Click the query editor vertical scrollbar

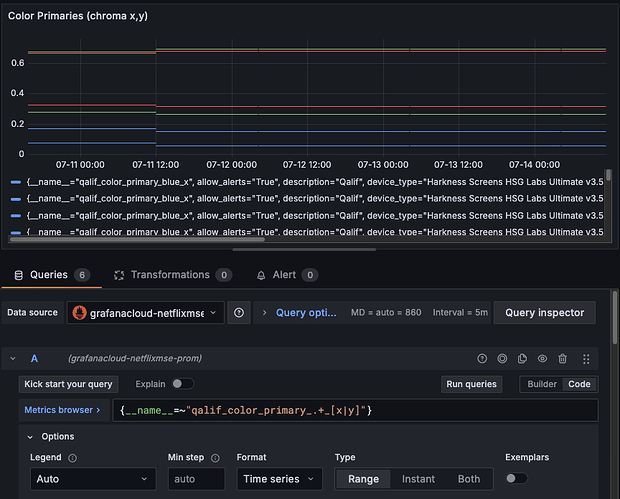615,317
